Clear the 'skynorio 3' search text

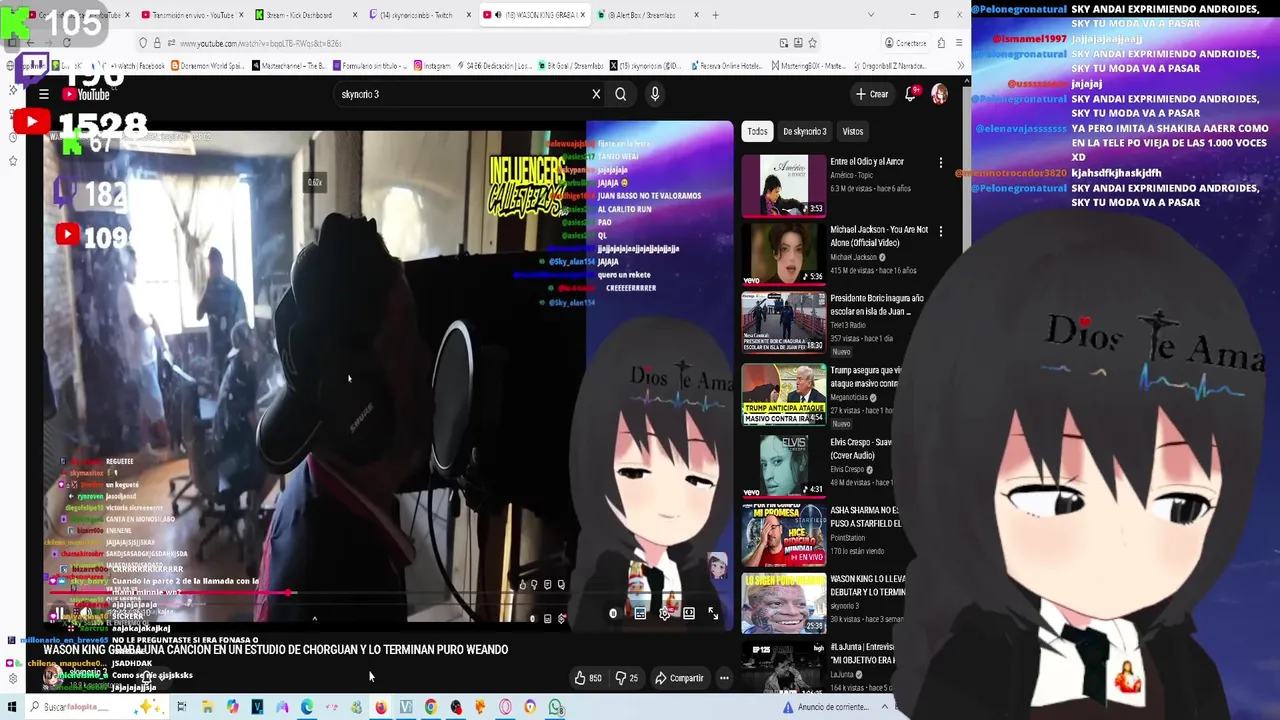pyautogui.click(x=596, y=94)
